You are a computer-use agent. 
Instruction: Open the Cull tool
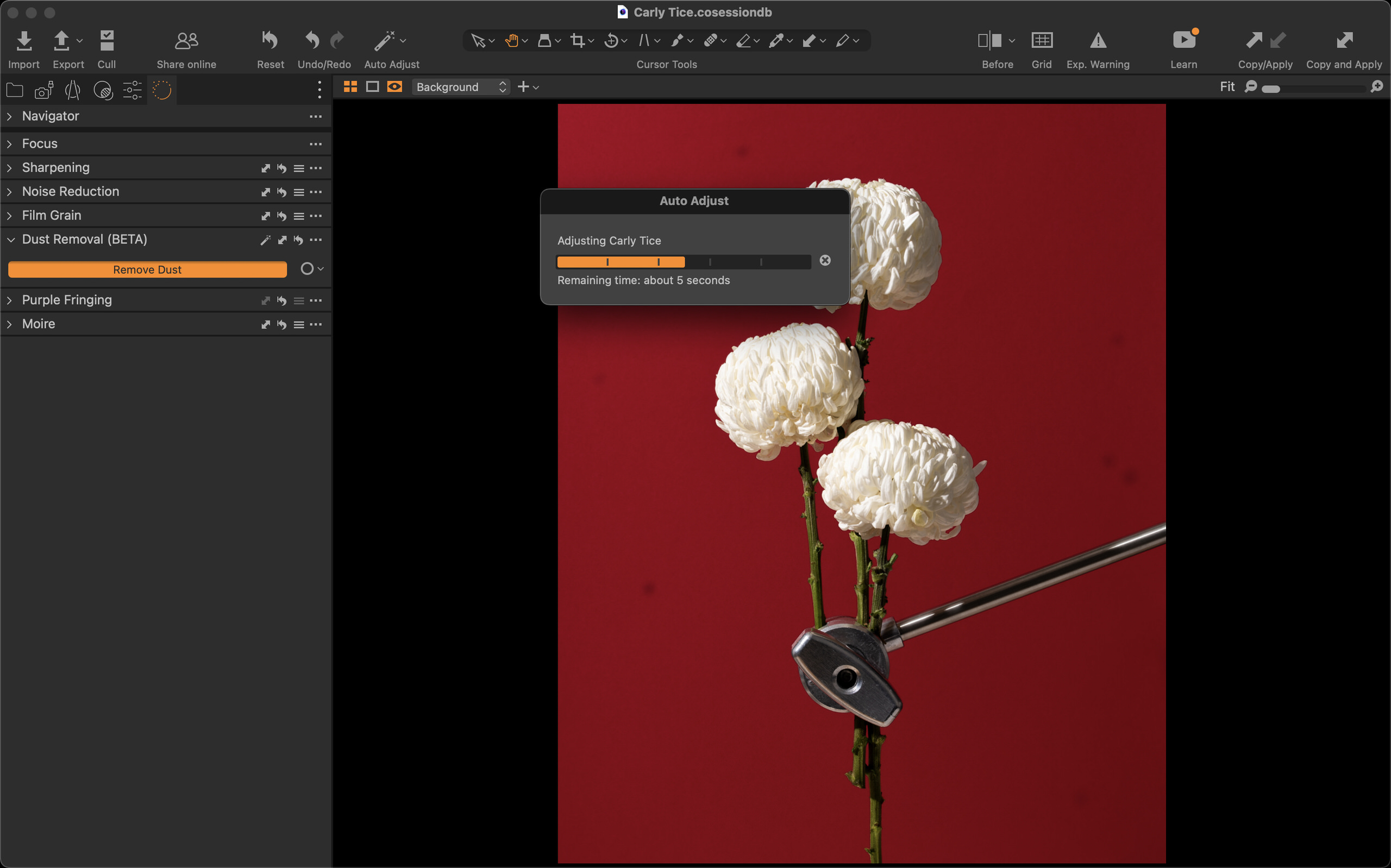coord(107,41)
